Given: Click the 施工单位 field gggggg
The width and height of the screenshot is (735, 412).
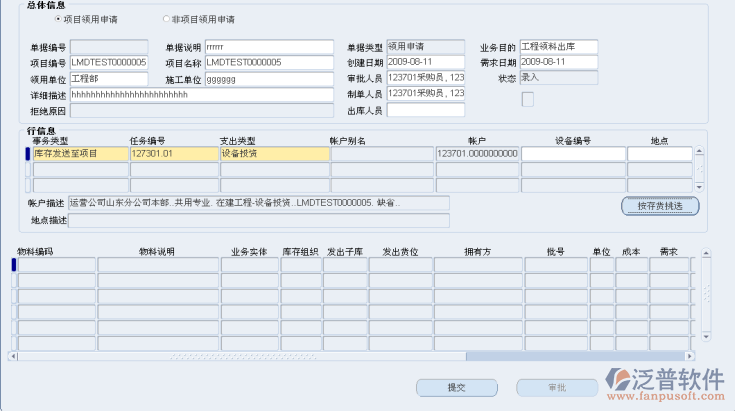Looking at the screenshot, I should [x=269, y=79].
